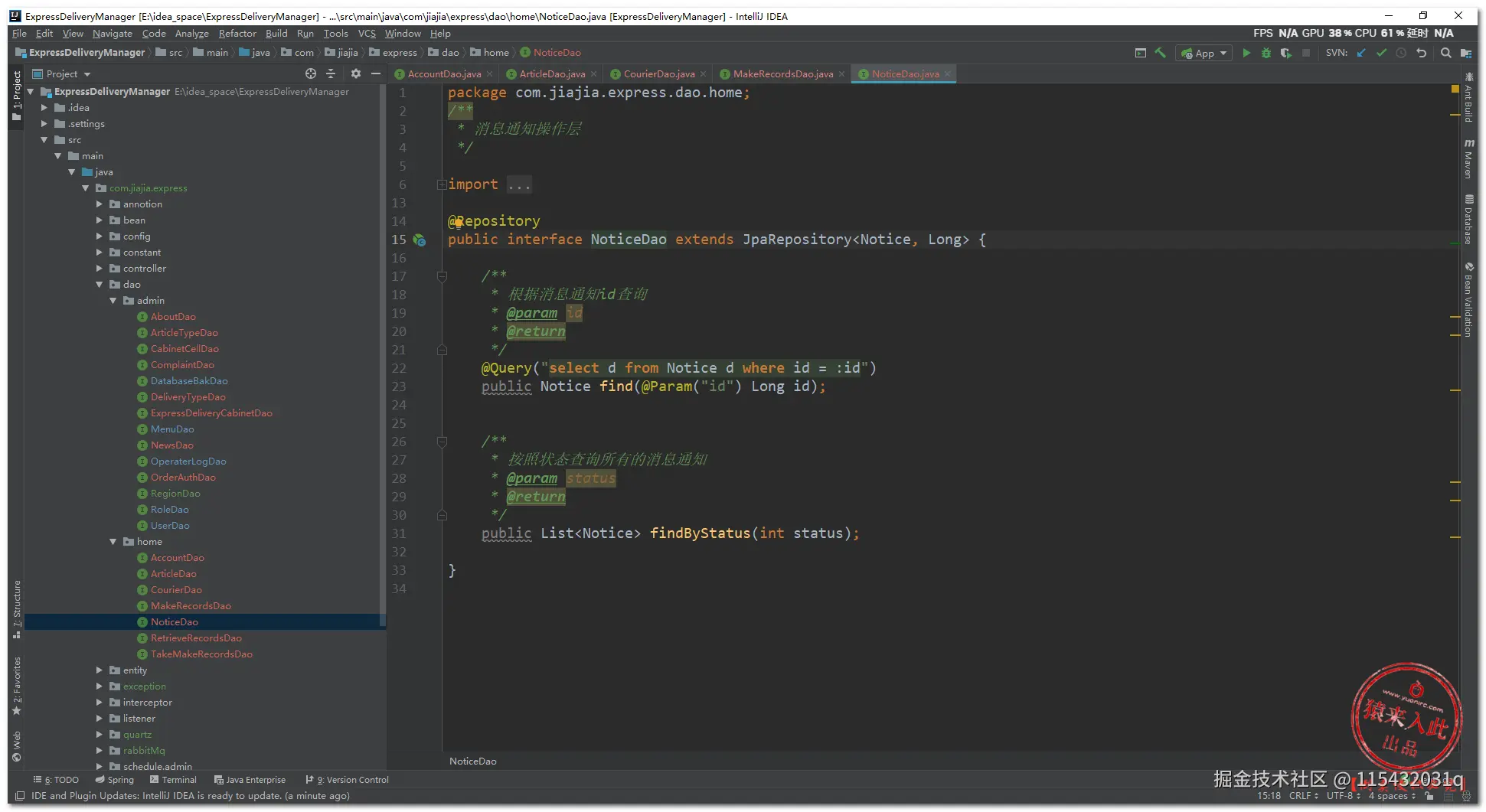Select ExpressDeliveryCabinetDao in the project tree
This screenshot has width=1486, height=812.
[x=211, y=413]
